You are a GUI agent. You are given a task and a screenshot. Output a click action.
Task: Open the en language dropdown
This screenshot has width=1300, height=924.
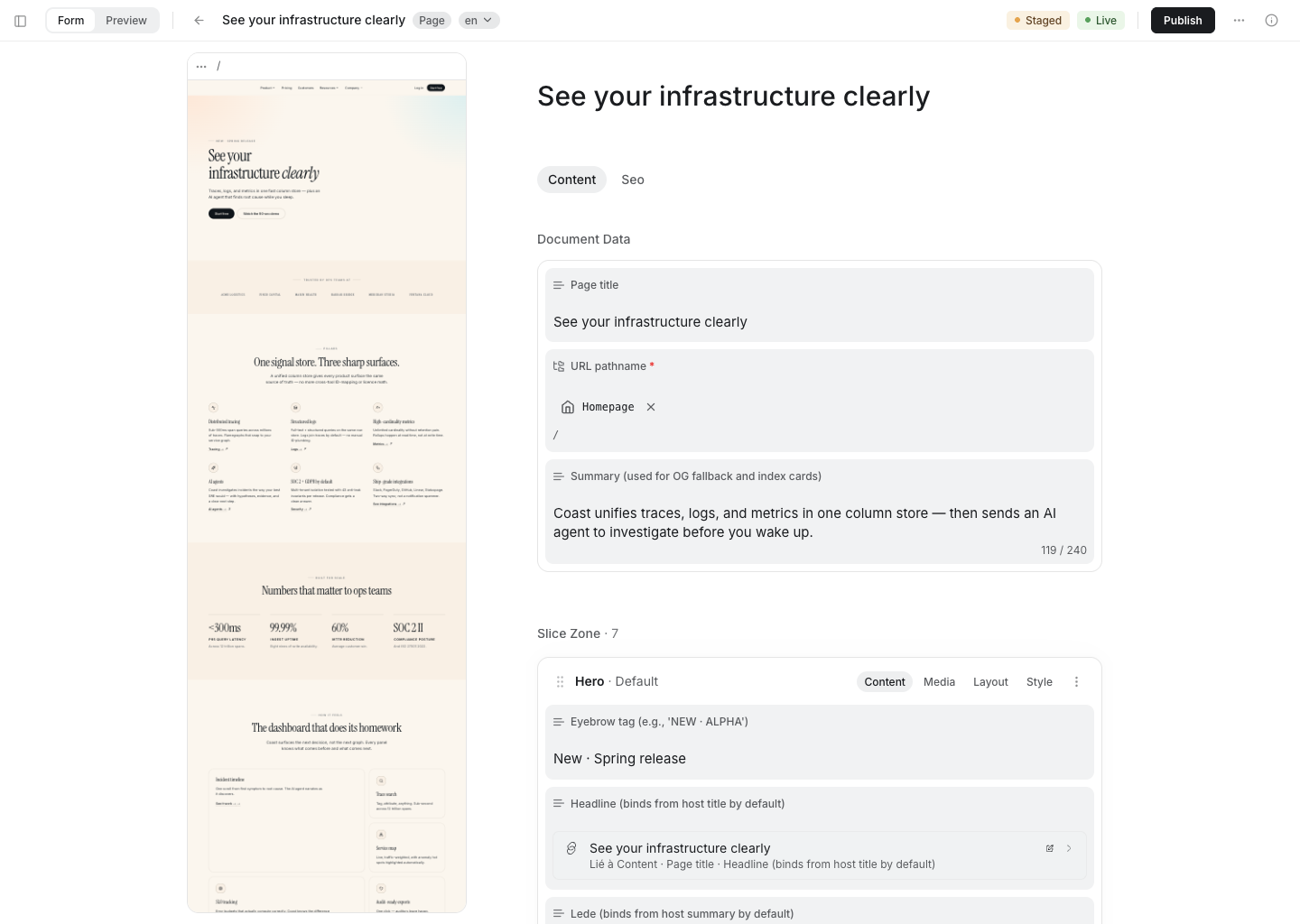click(x=479, y=21)
